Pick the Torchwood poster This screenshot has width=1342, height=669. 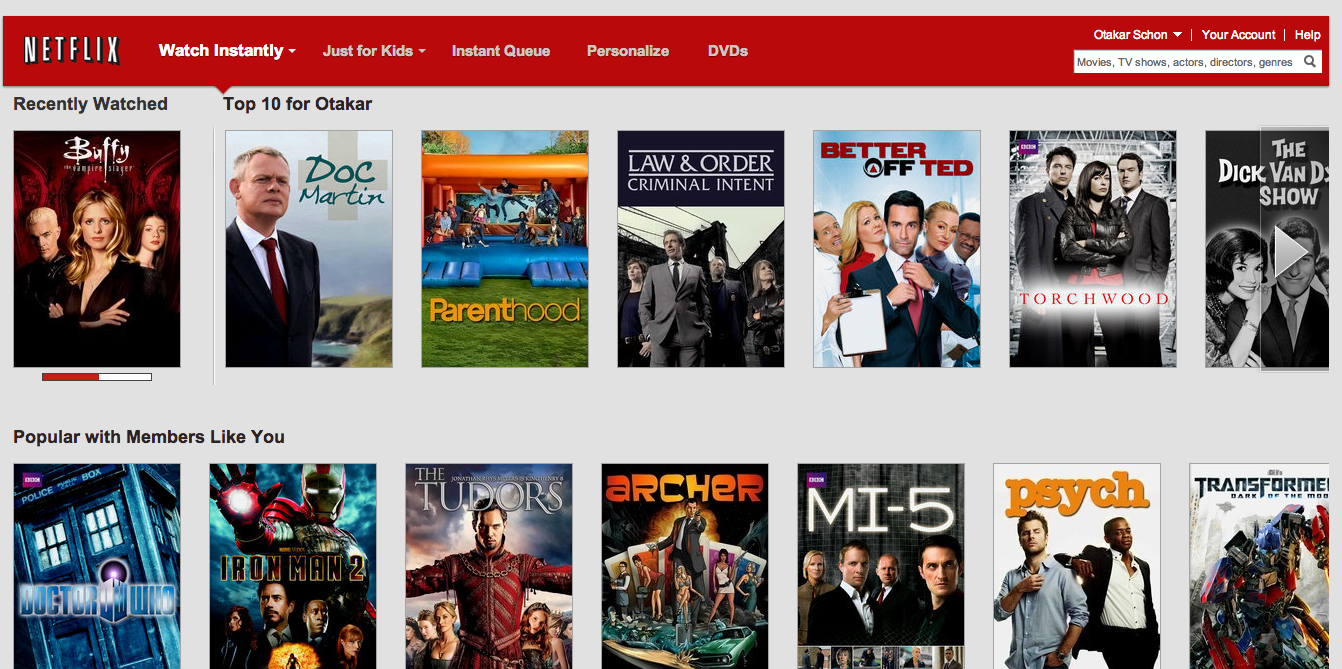[1093, 248]
